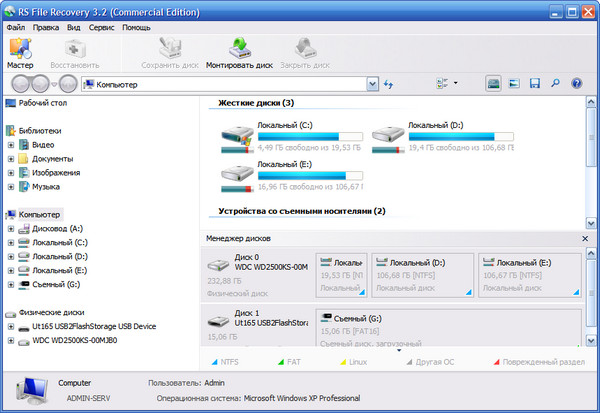Select the Локальный (E:) drive in hard disks list
This screenshot has height=413, width=600.
[238, 175]
